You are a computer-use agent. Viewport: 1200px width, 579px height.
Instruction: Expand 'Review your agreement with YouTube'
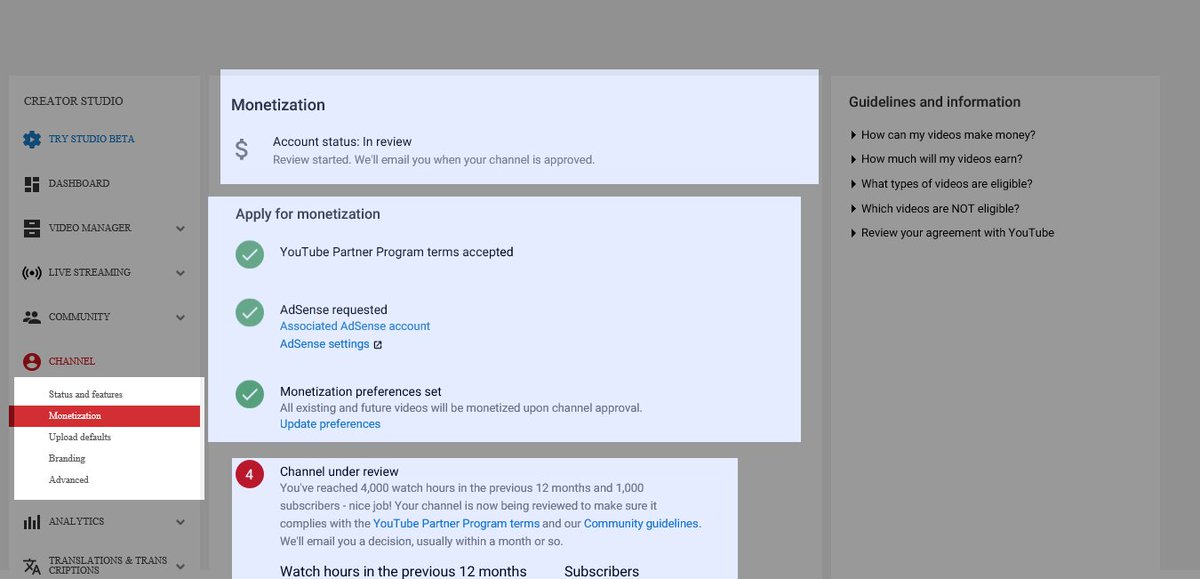[952, 233]
